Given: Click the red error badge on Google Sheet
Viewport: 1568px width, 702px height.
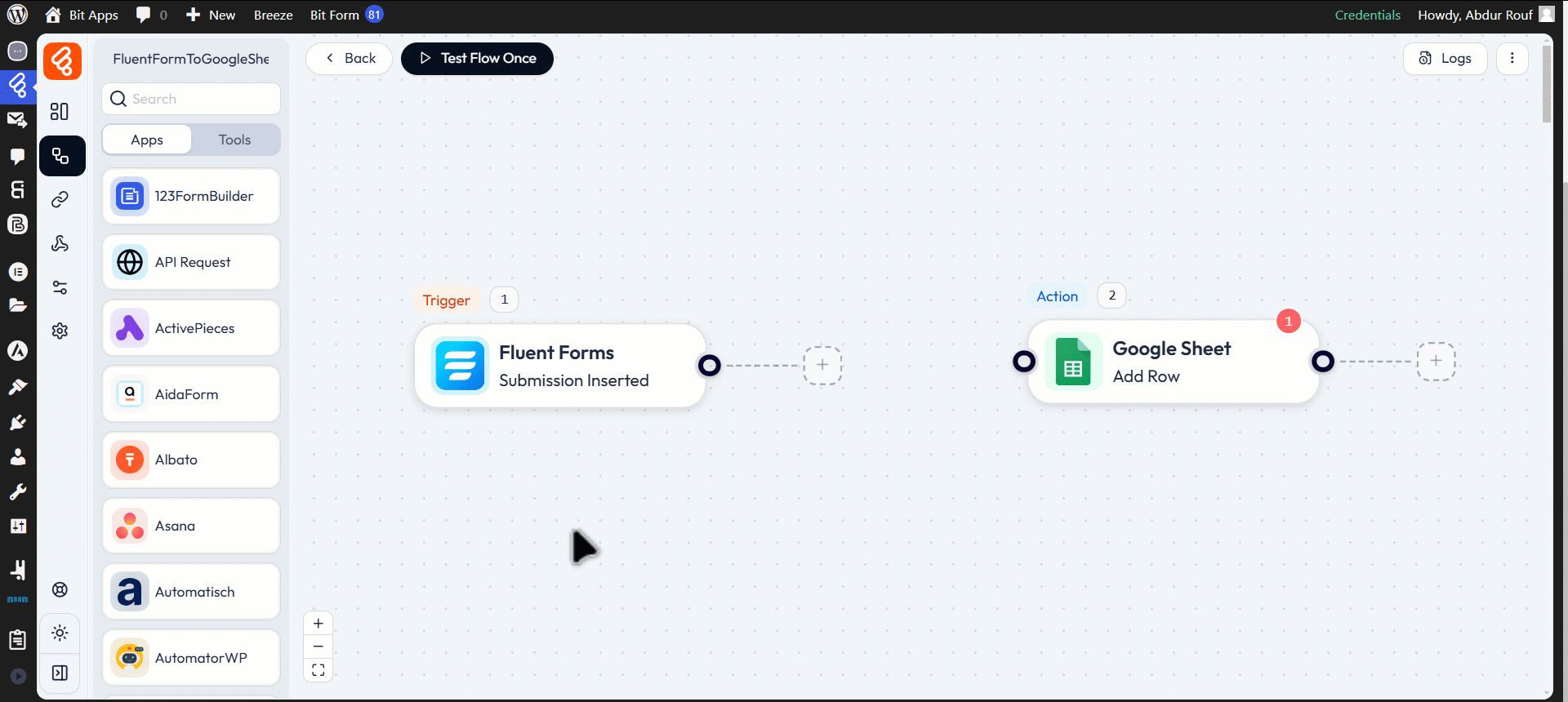Looking at the screenshot, I should pyautogui.click(x=1289, y=321).
